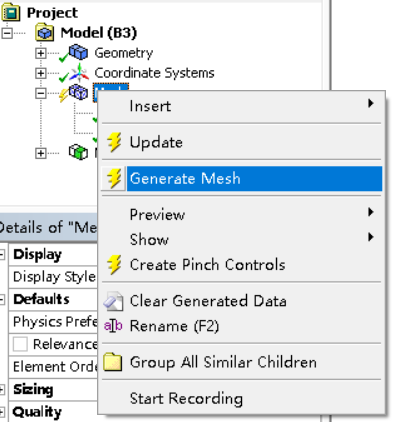
Task: Tick the Relevance checkbox
Action: 20,344
